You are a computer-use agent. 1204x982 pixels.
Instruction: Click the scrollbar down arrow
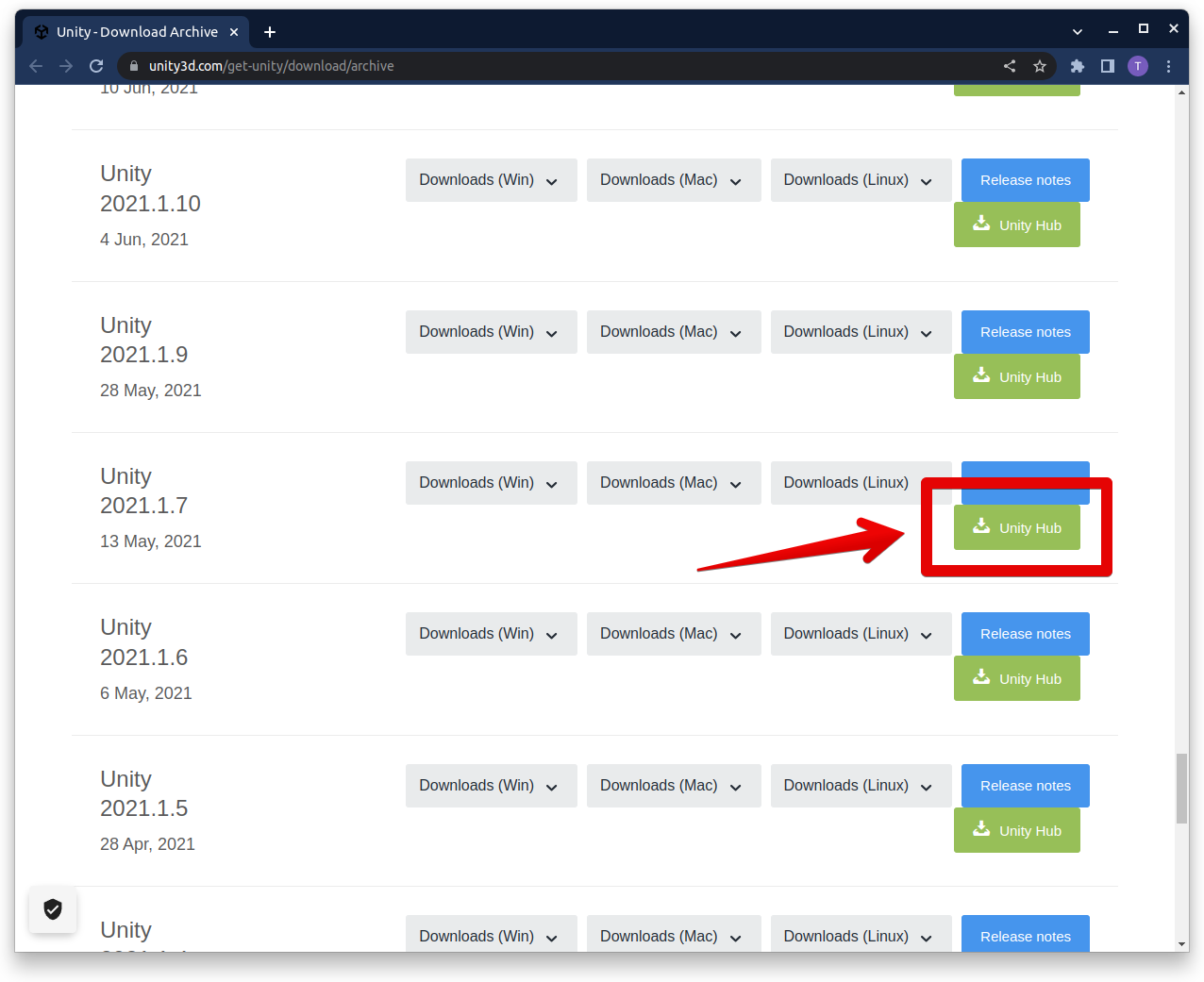(x=1181, y=944)
